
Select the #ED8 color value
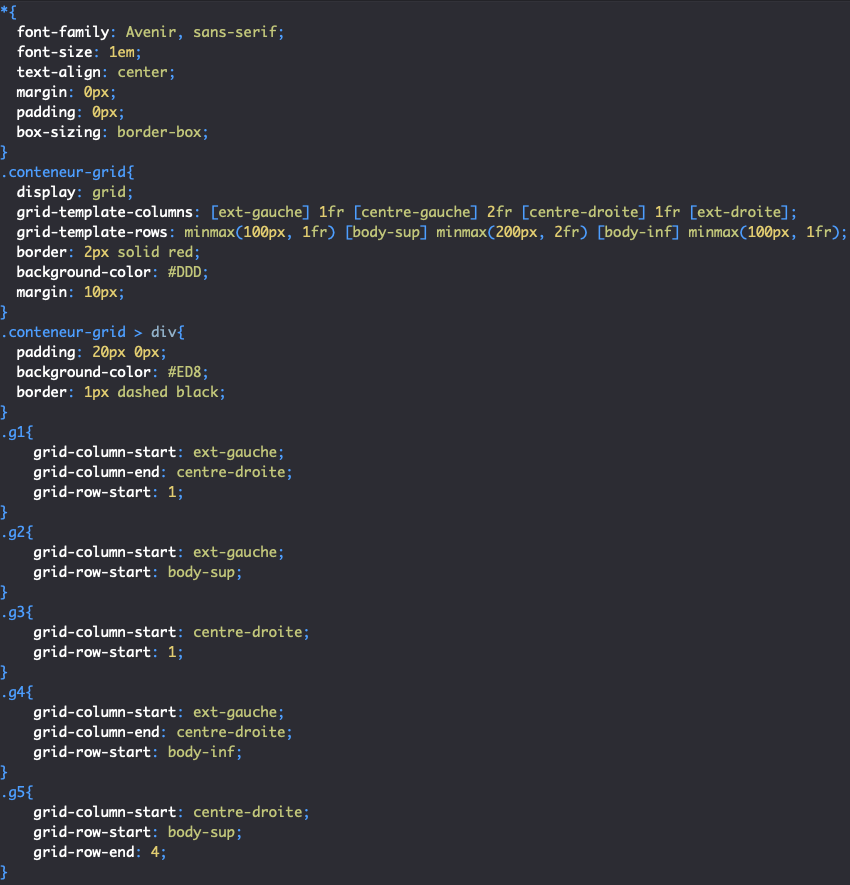pos(190,371)
